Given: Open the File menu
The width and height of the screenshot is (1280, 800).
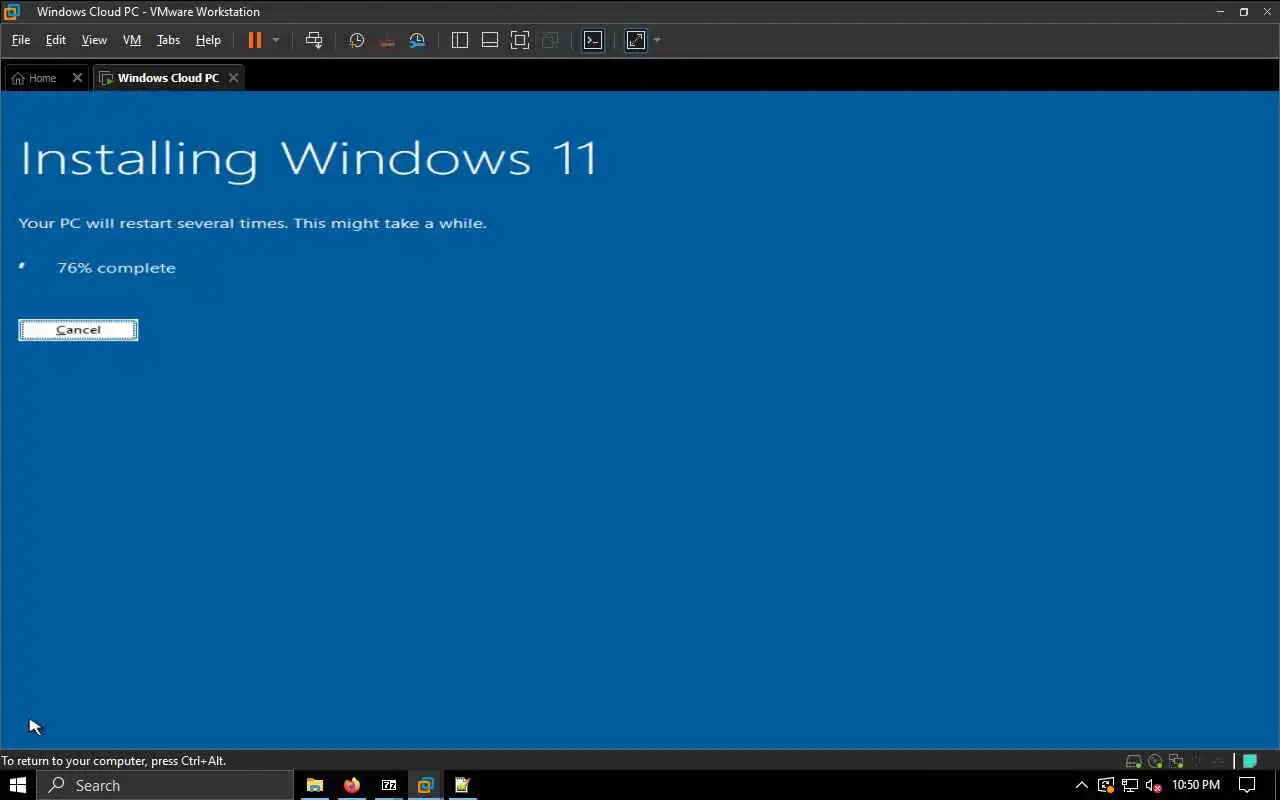Looking at the screenshot, I should tap(20, 40).
